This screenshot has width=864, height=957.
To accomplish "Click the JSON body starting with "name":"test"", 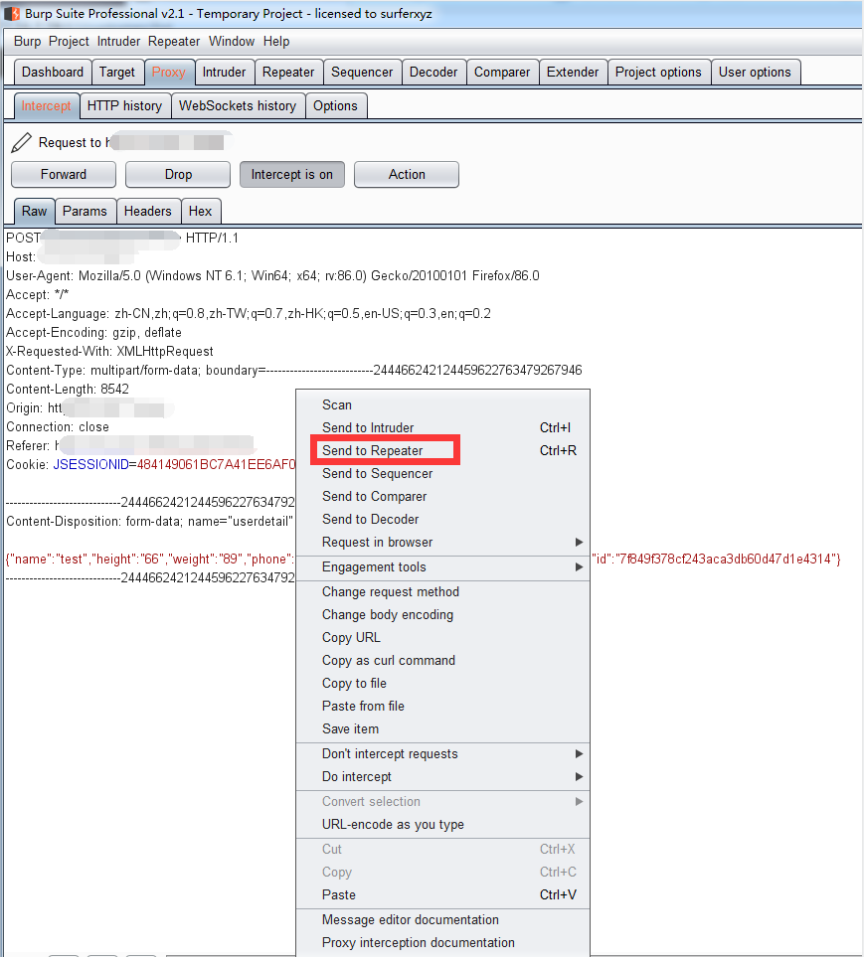I will (x=149, y=559).
